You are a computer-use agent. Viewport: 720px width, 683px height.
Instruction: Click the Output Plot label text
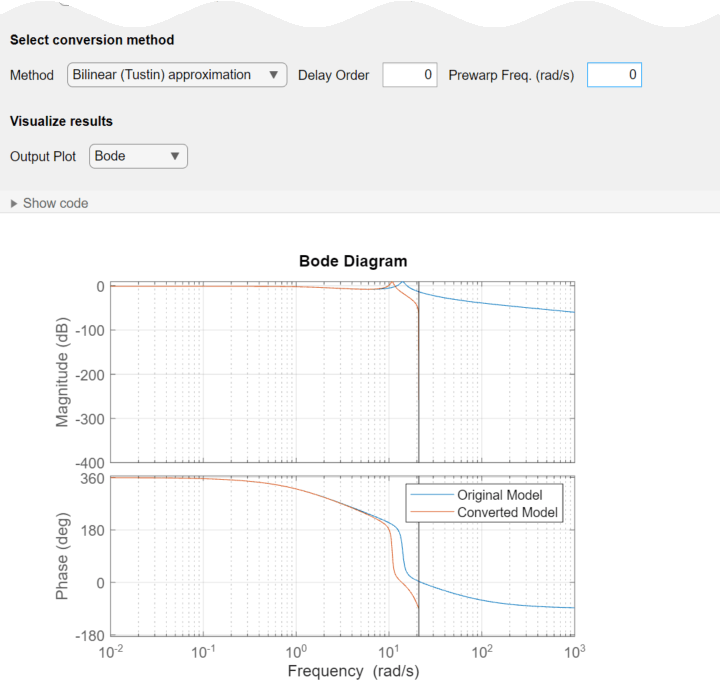point(43,156)
